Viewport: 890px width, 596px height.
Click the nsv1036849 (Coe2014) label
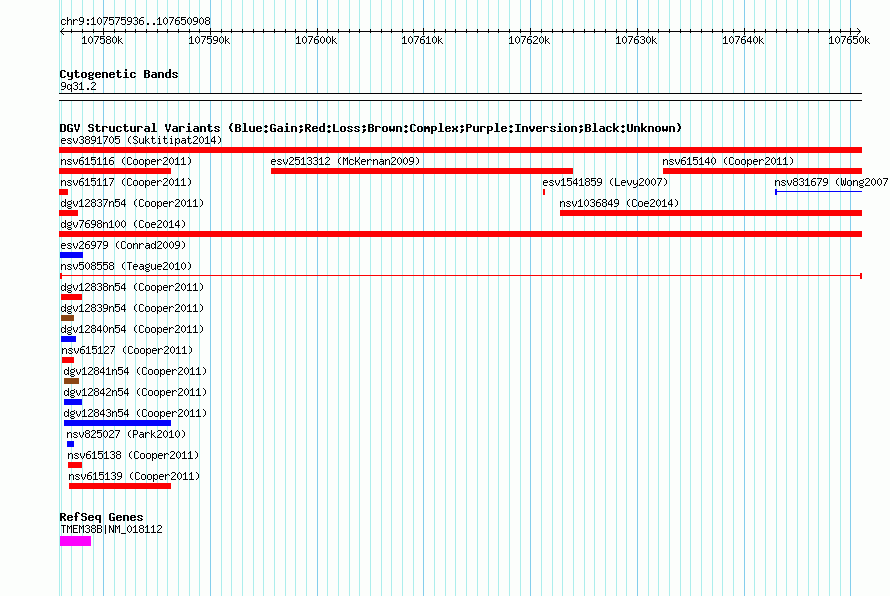coord(619,203)
